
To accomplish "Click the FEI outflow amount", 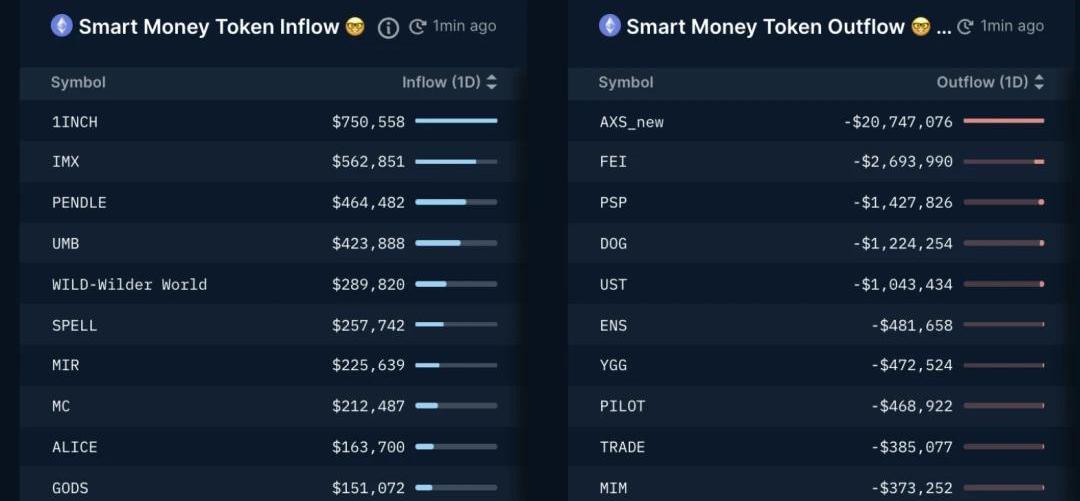I will click(902, 161).
